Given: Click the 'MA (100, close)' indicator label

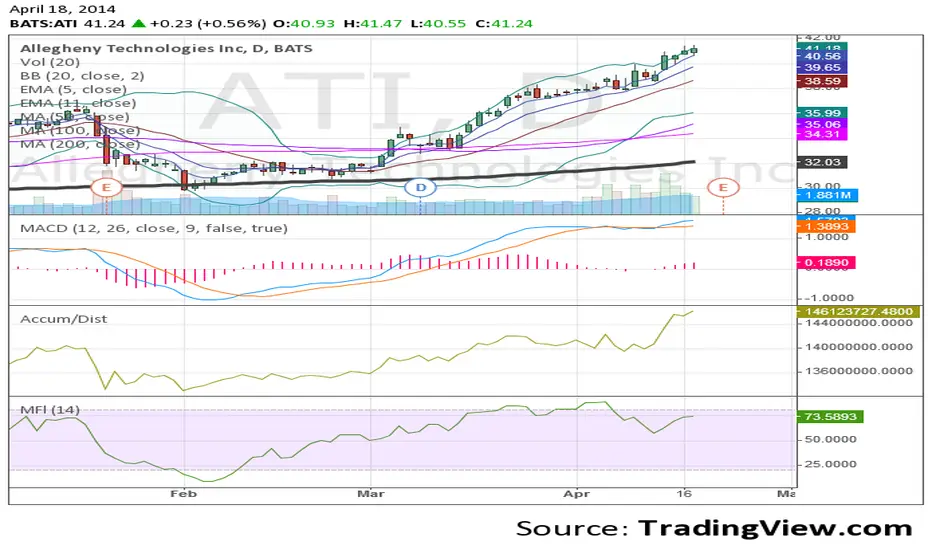Looking at the screenshot, I should 80,131.
